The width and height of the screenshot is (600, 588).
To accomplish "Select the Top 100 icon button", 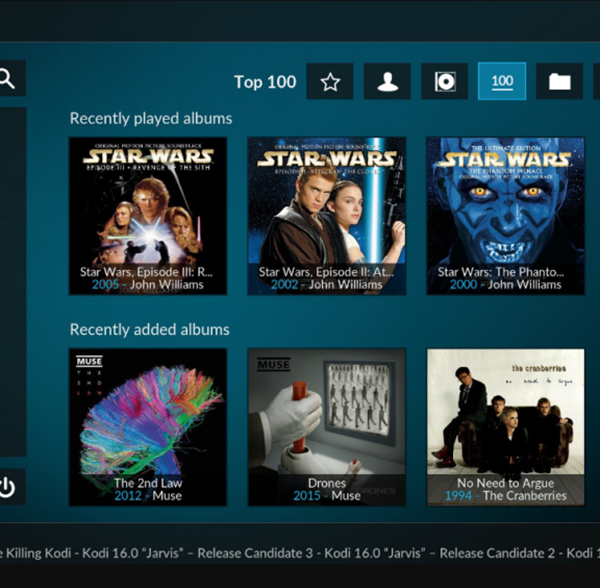I will click(502, 81).
